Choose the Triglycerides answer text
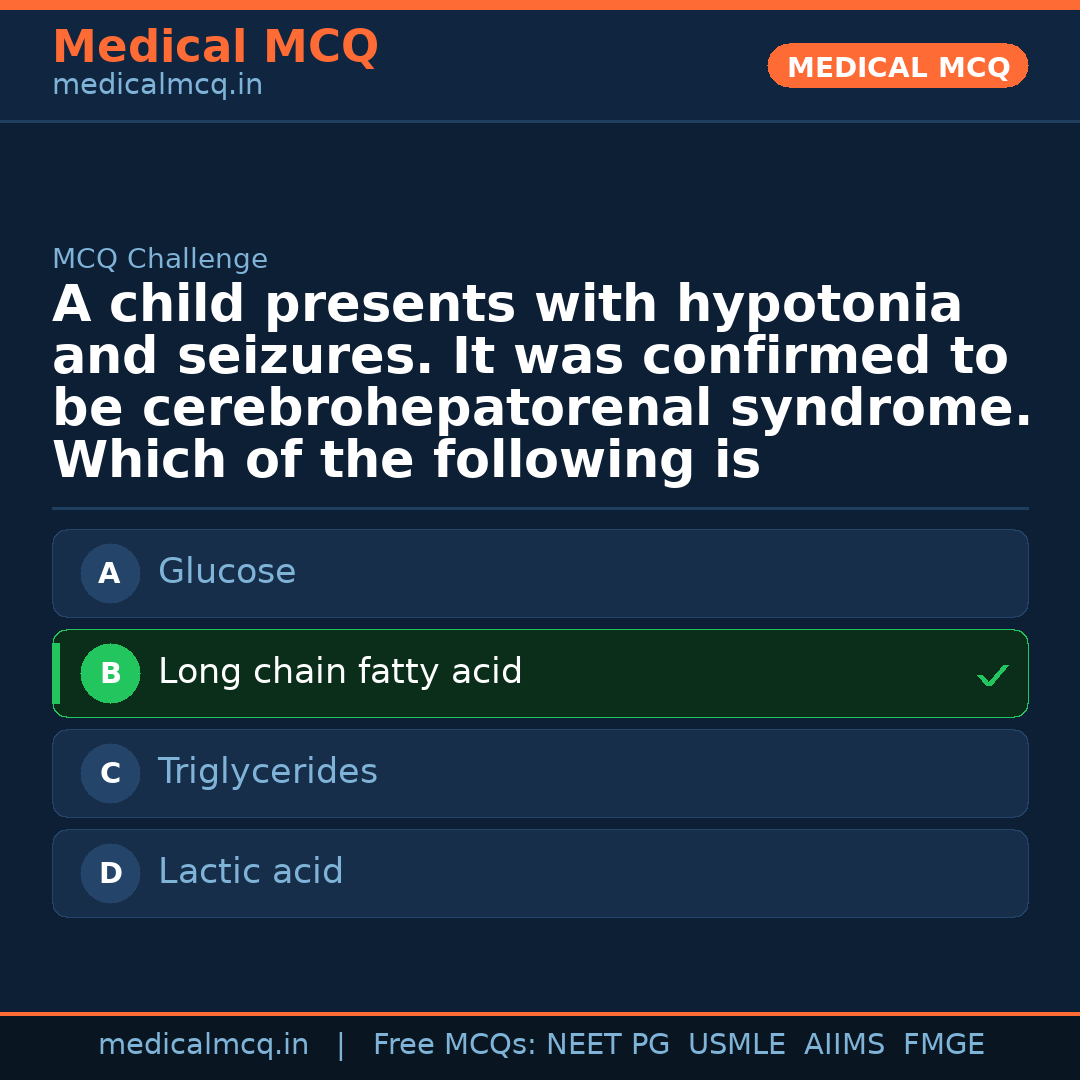The width and height of the screenshot is (1080, 1080). 267,772
